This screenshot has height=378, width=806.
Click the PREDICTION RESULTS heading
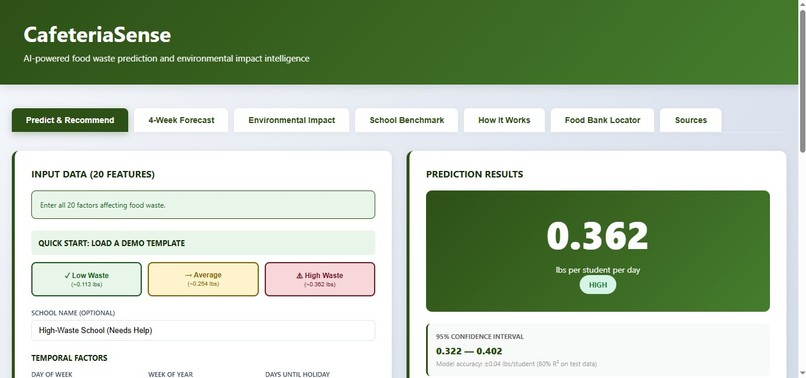click(x=474, y=174)
